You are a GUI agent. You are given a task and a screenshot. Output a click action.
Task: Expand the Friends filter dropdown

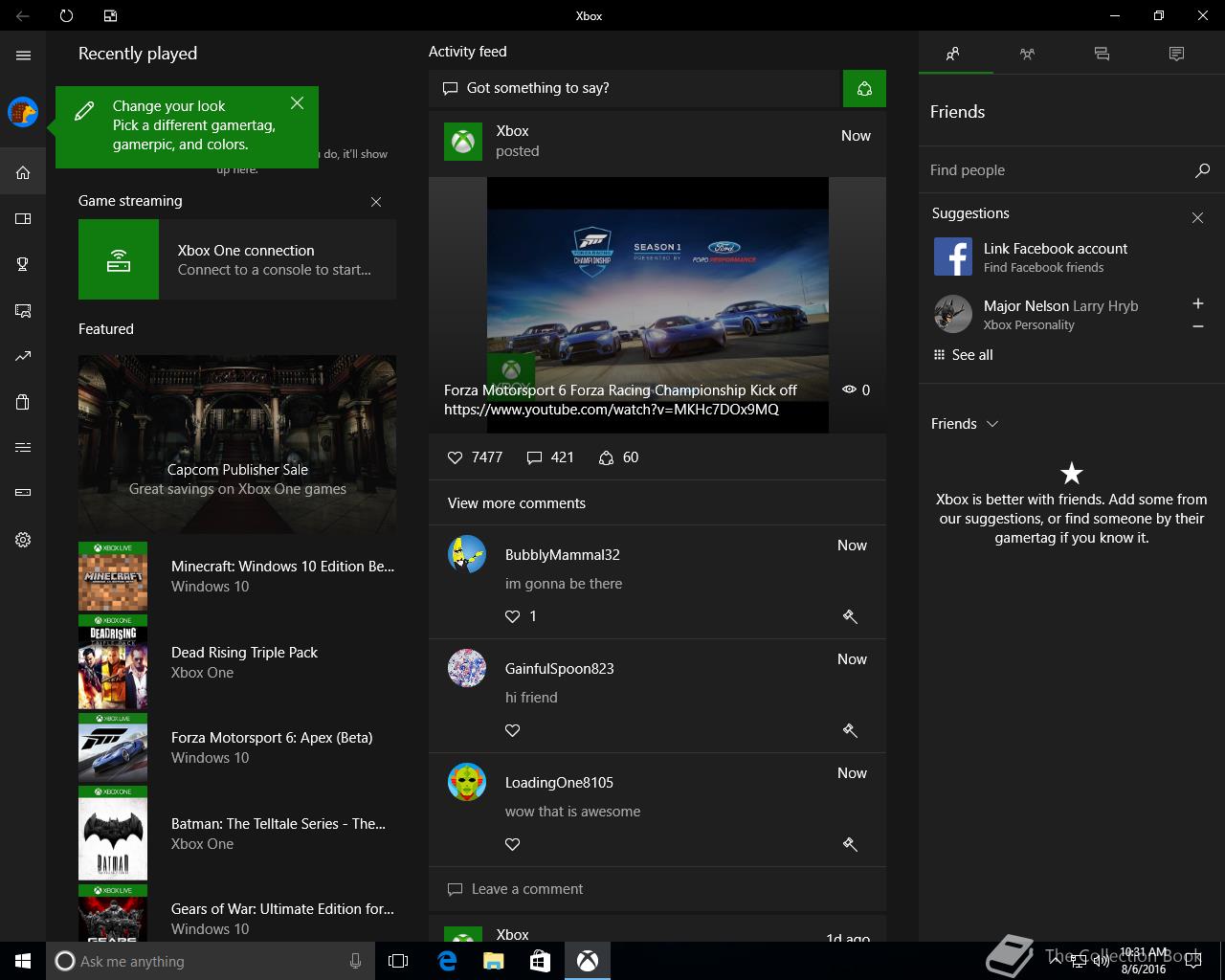click(965, 424)
